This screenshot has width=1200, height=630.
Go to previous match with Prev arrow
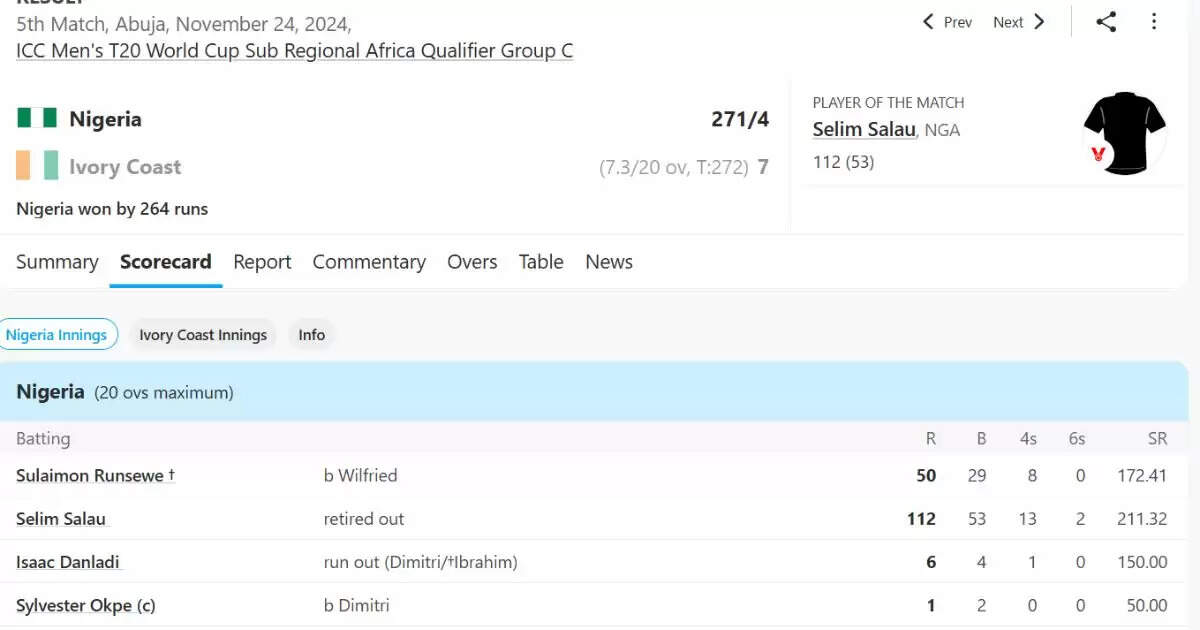pyautogui.click(x=946, y=22)
